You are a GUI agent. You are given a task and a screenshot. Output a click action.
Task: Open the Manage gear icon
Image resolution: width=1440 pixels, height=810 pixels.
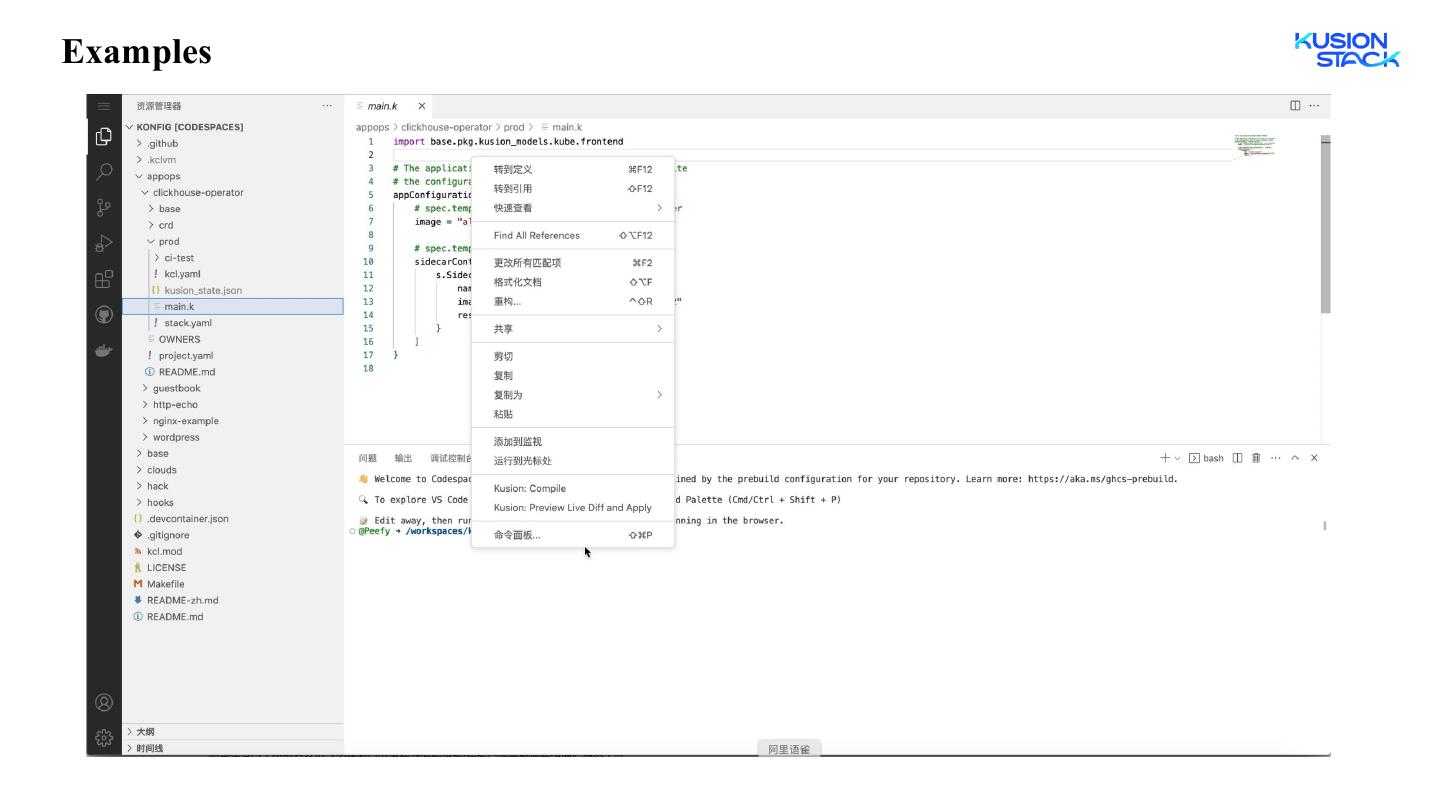pyautogui.click(x=104, y=739)
